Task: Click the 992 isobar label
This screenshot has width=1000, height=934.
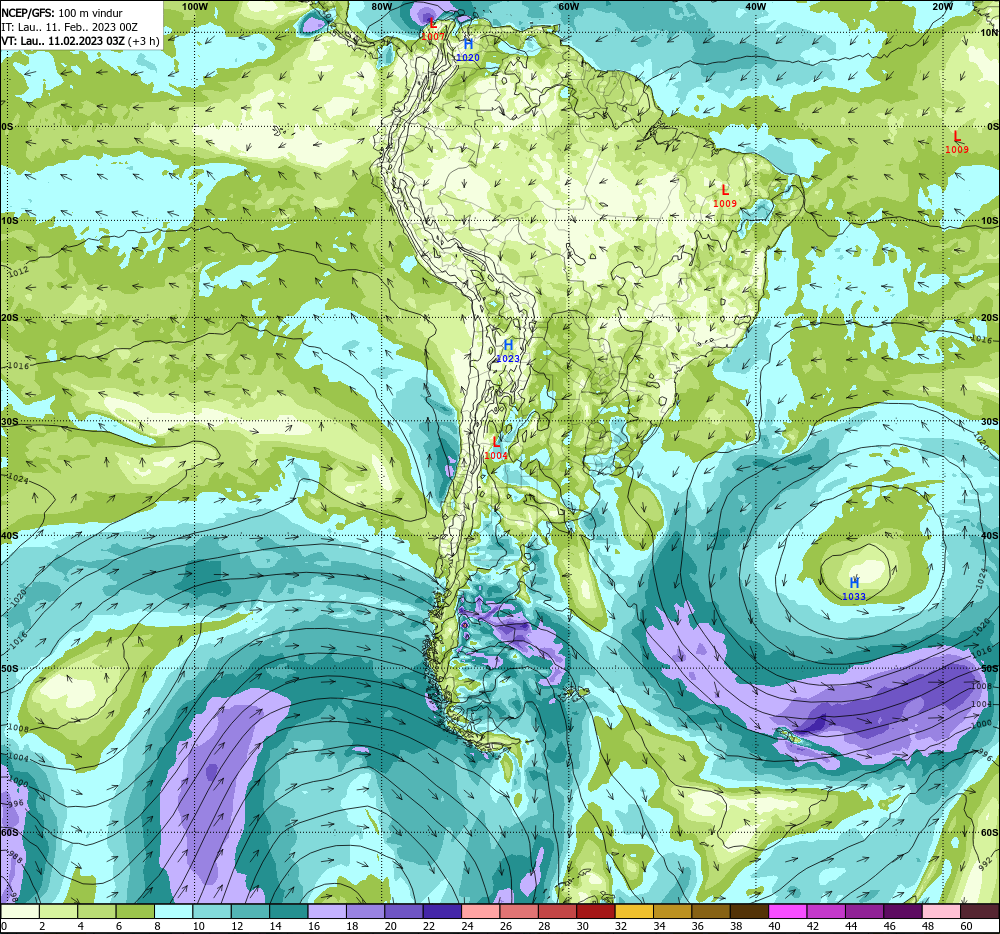Action: coord(984,864)
